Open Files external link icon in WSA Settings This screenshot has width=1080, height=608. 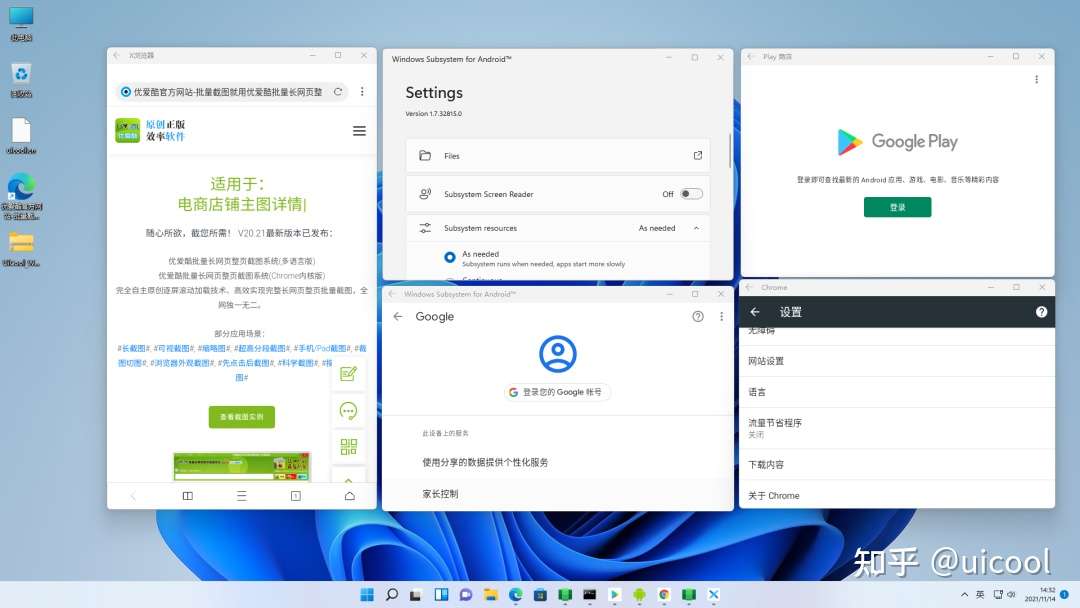coord(698,156)
